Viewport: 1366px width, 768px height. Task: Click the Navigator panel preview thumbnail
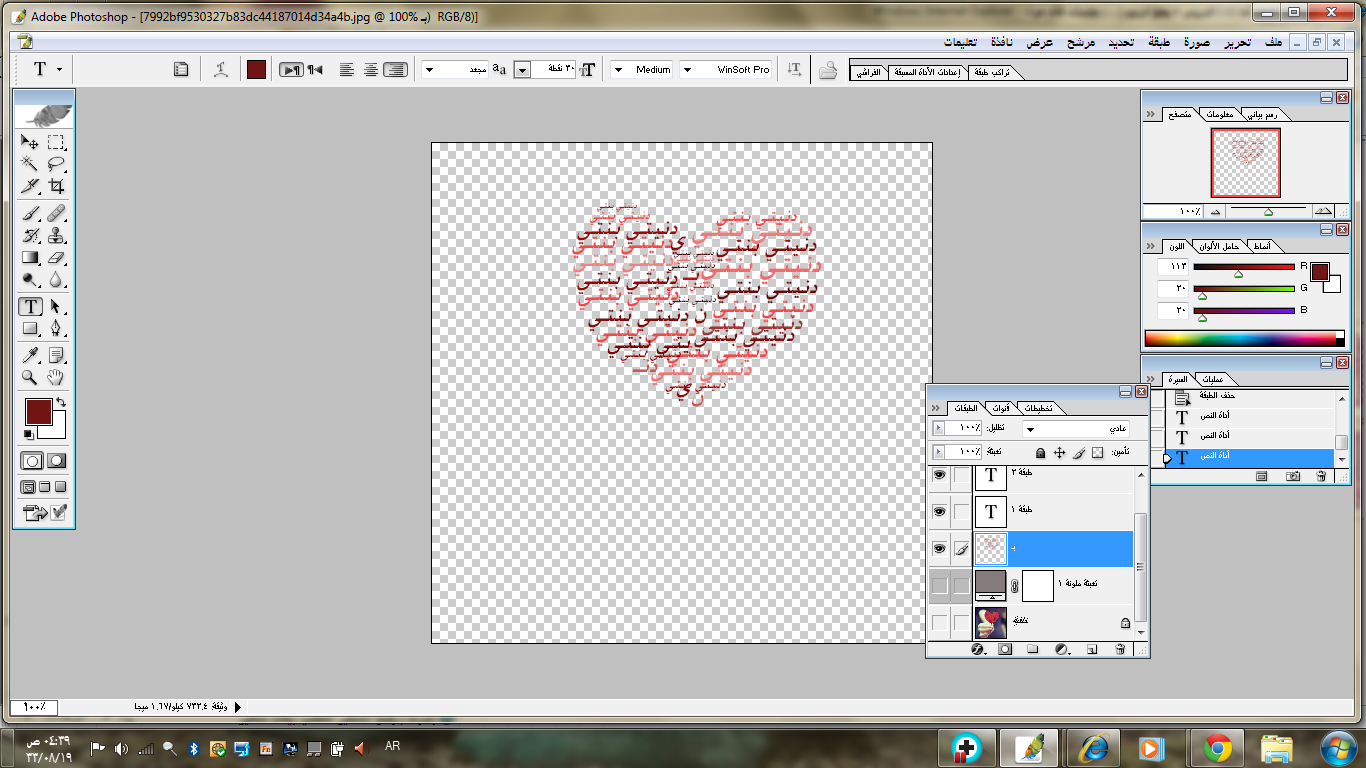1245,162
